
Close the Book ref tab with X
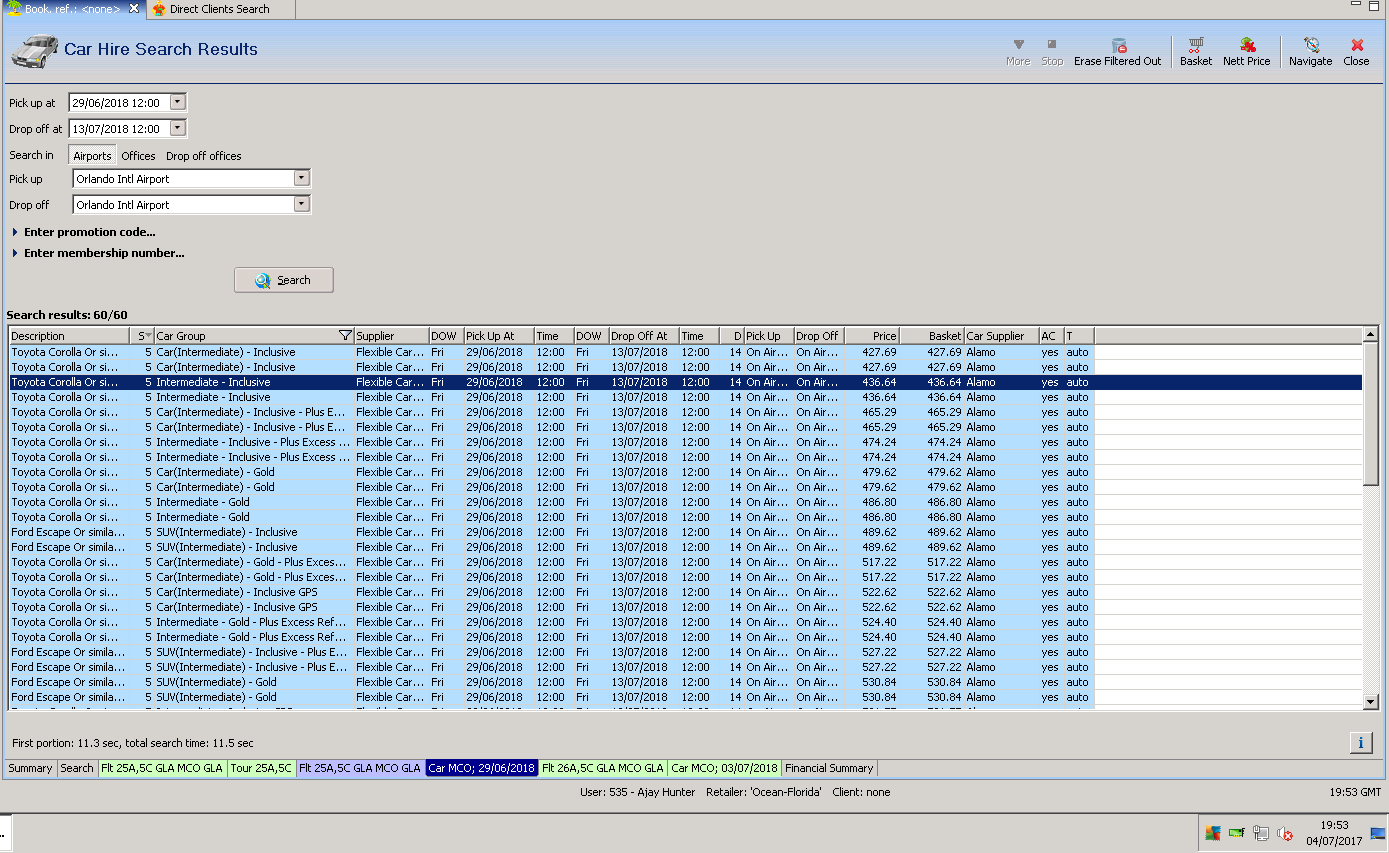click(134, 9)
